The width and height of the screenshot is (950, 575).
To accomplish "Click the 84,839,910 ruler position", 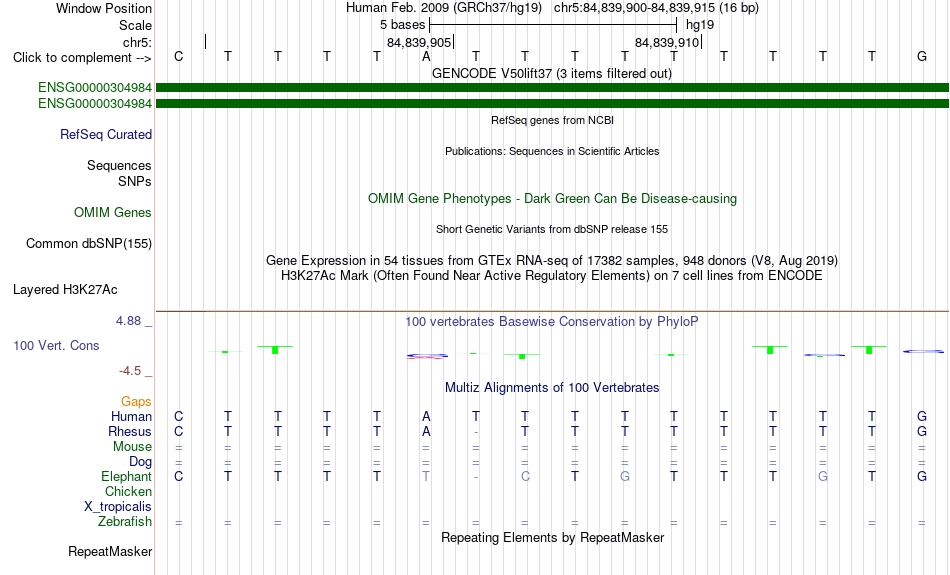I will point(667,42).
